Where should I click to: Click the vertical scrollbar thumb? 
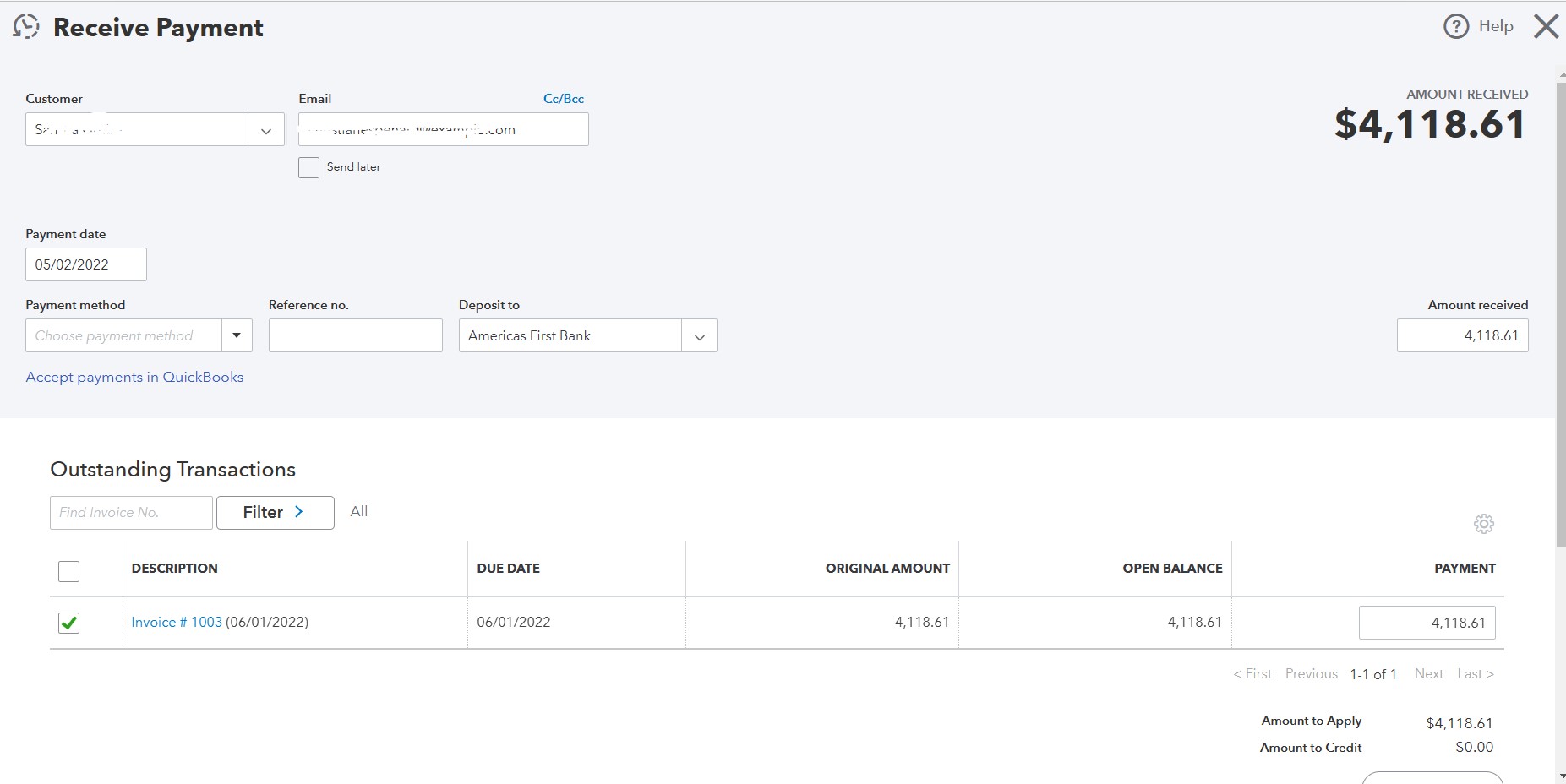point(1559,296)
